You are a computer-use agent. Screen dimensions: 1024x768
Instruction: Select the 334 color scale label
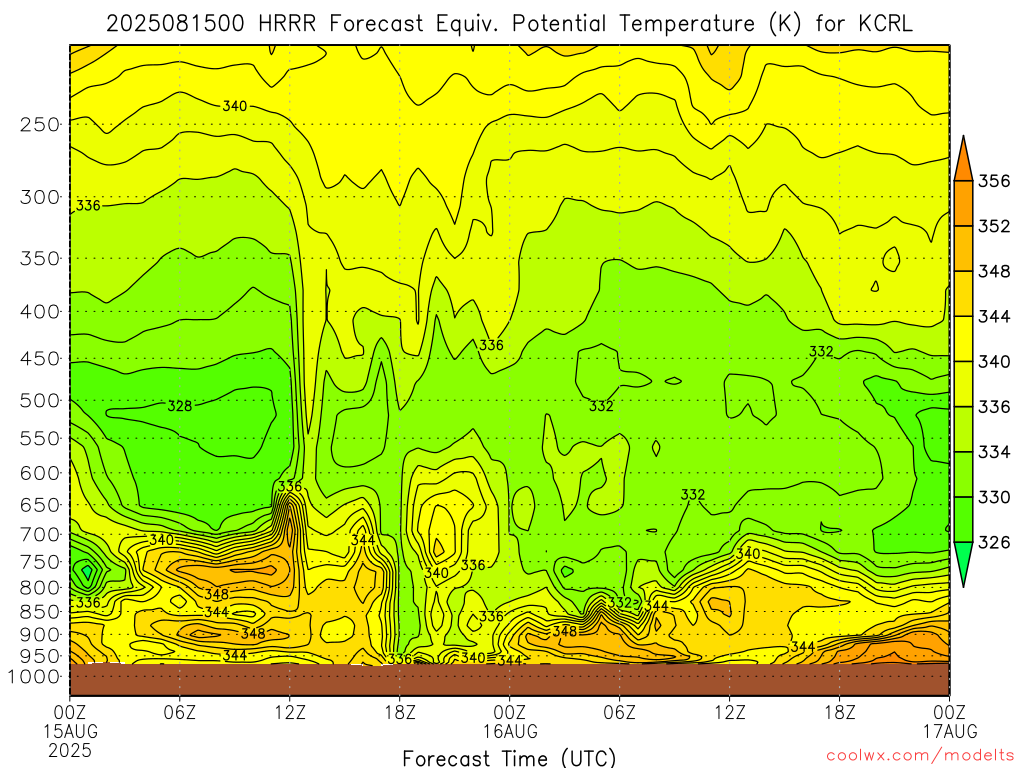click(x=995, y=452)
